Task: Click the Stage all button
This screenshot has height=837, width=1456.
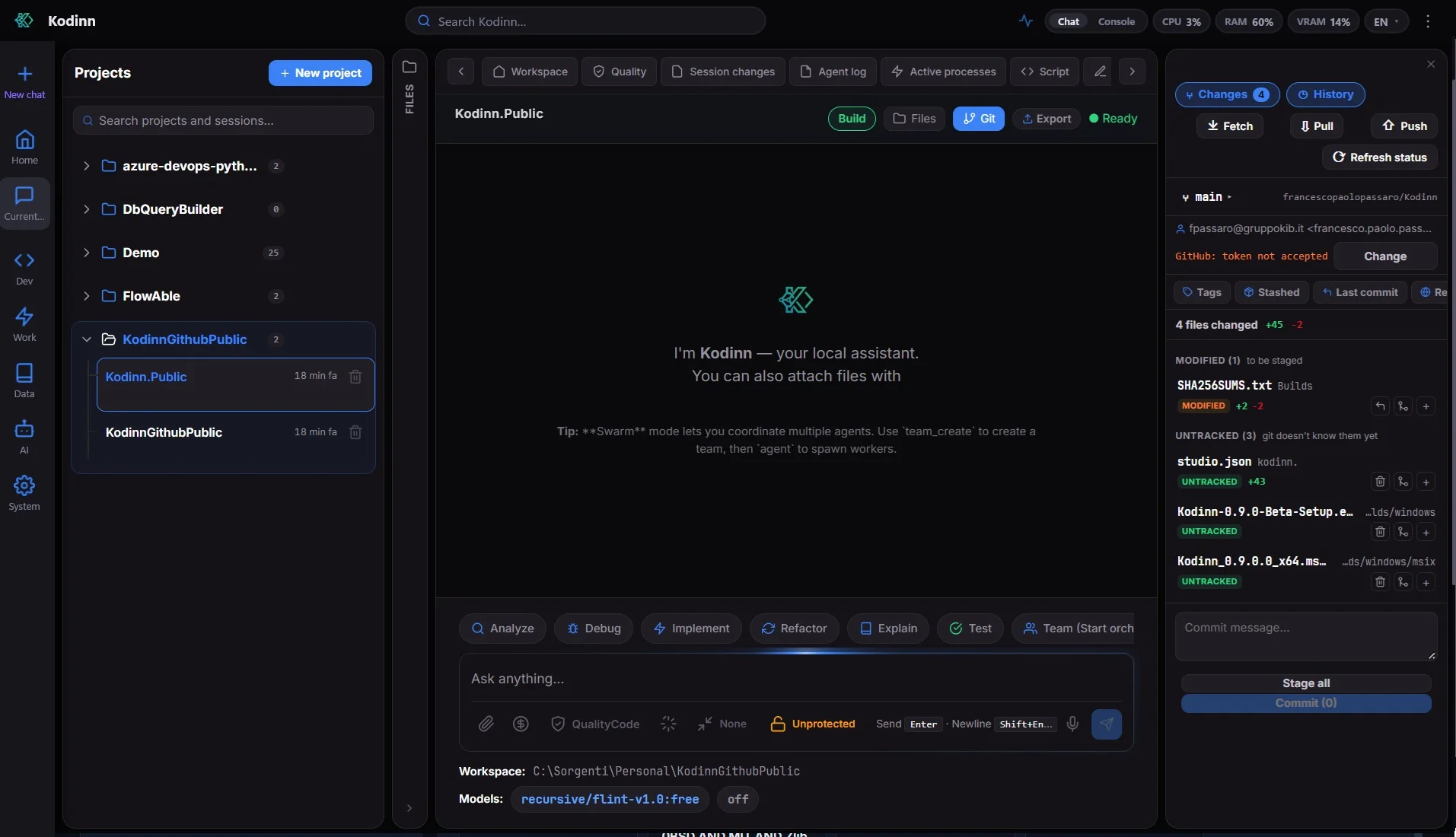Action: pos(1306,683)
